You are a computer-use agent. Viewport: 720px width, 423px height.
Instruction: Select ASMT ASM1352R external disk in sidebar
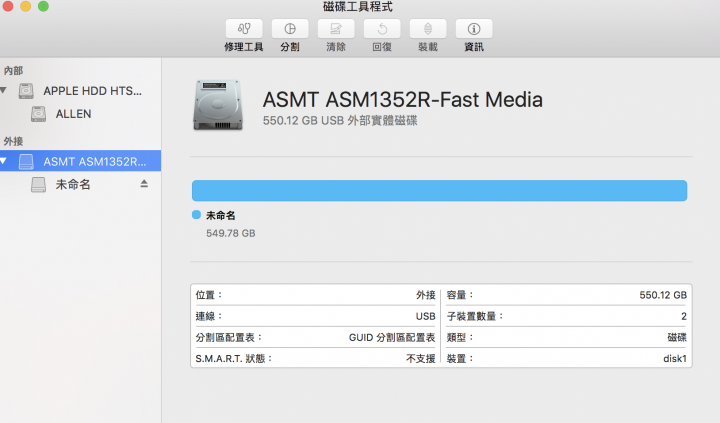point(80,161)
